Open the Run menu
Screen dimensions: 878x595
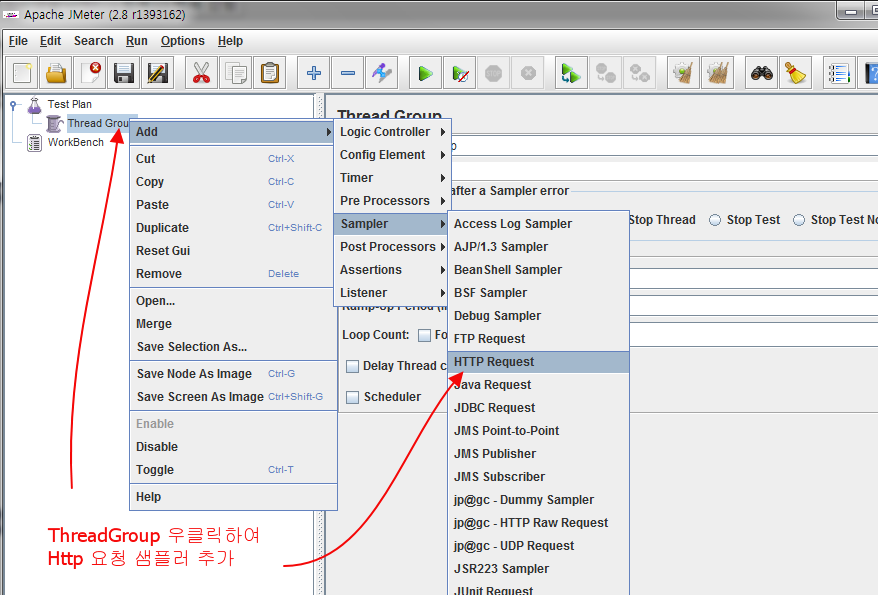click(x=137, y=41)
